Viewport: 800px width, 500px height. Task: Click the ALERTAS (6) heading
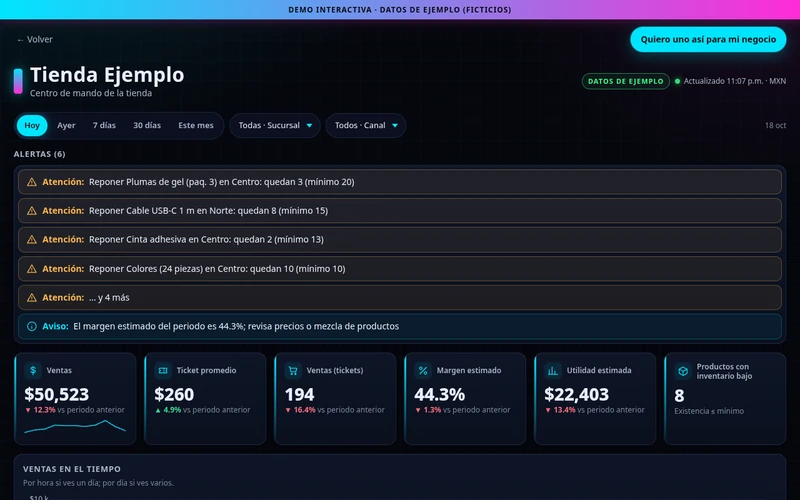[40, 154]
